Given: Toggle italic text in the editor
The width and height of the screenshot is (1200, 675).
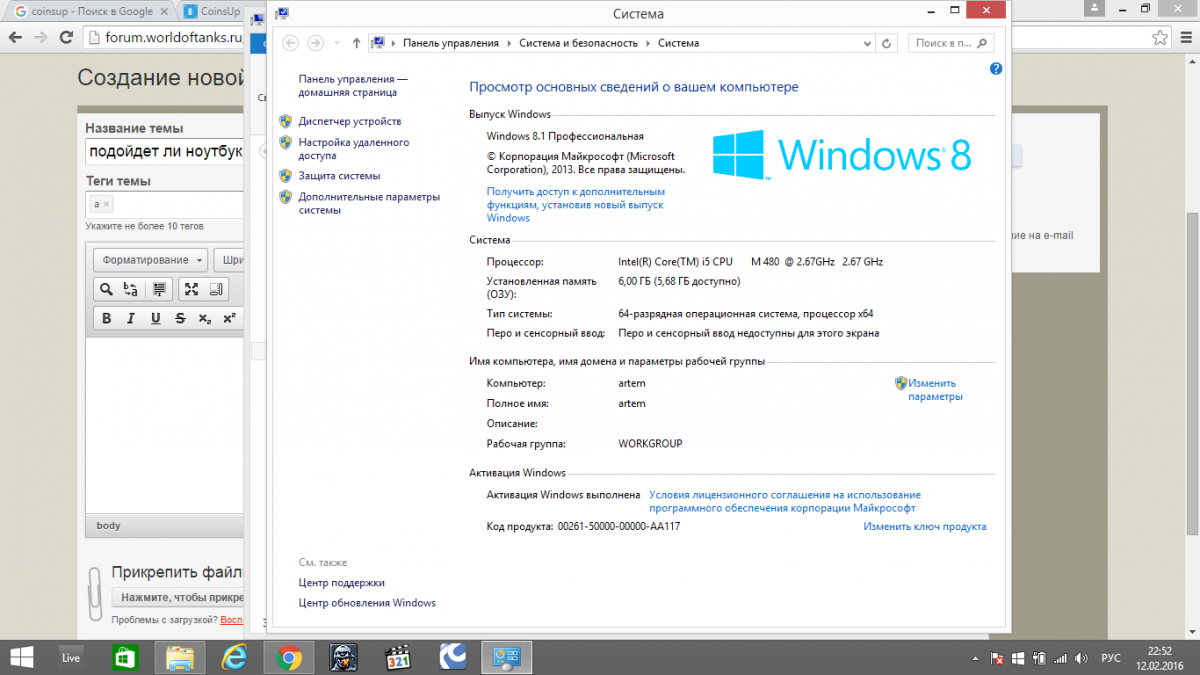Looking at the screenshot, I should click(x=130, y=319).
